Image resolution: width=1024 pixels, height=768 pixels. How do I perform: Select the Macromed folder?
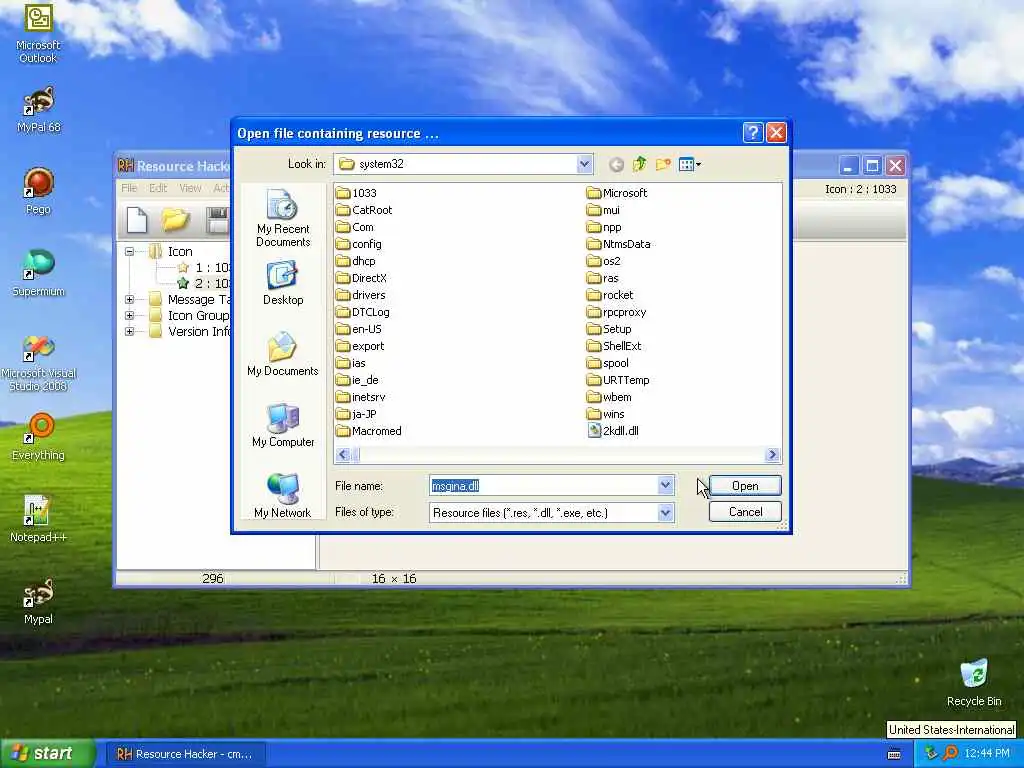pos(369,431)
